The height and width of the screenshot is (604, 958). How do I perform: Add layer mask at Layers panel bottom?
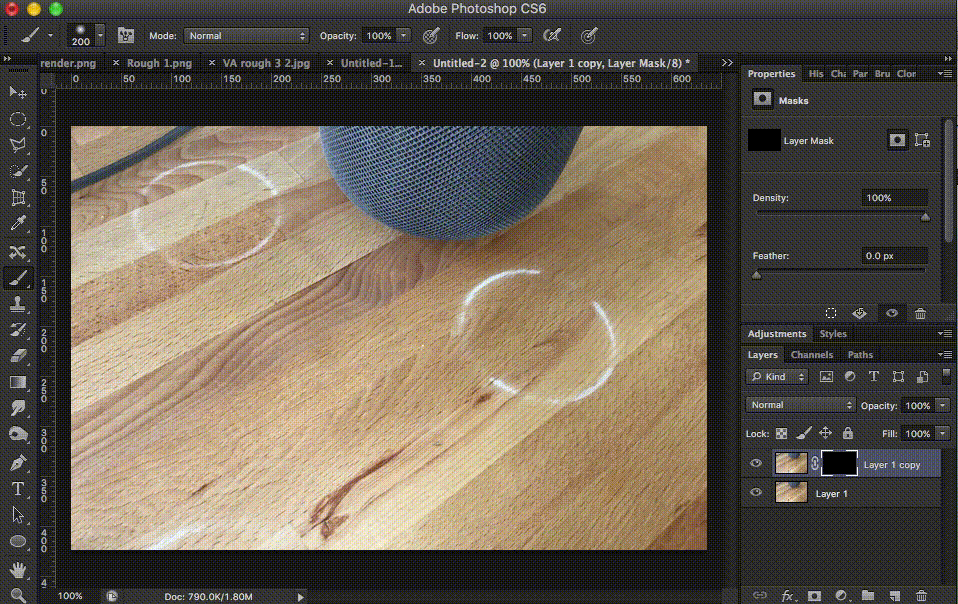pos(814,595)
